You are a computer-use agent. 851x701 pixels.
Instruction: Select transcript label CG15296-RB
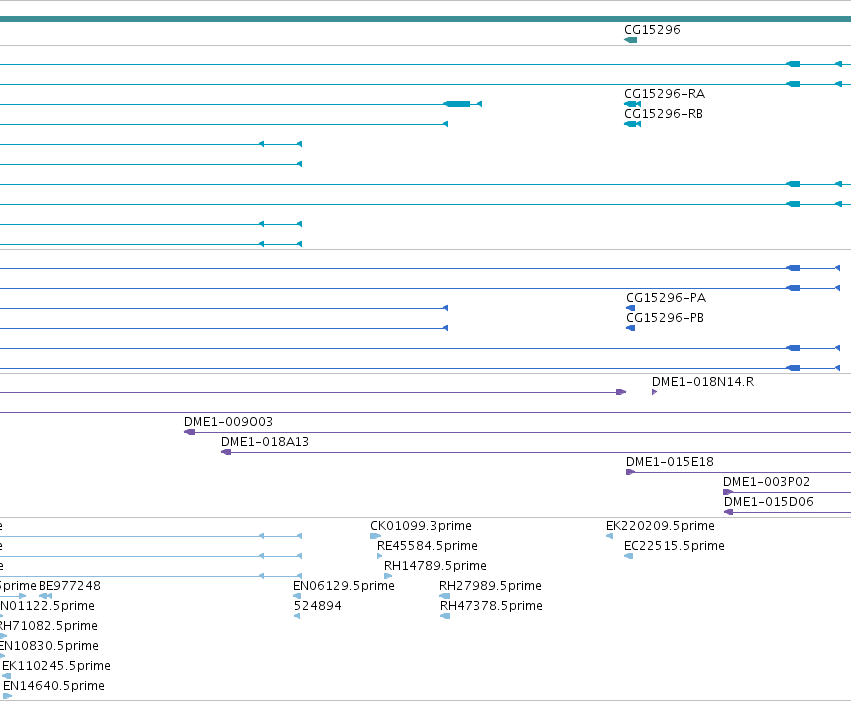(663, 114)
